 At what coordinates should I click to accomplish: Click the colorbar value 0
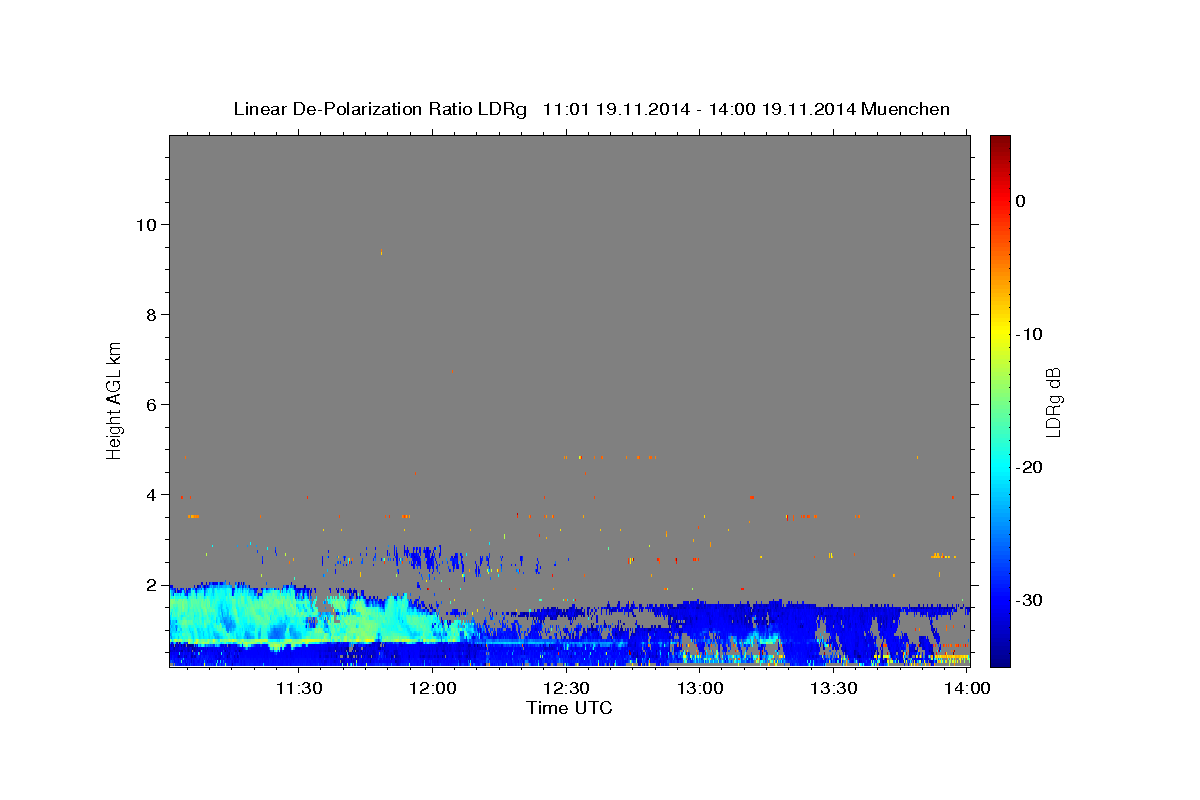coord(1021,201)
